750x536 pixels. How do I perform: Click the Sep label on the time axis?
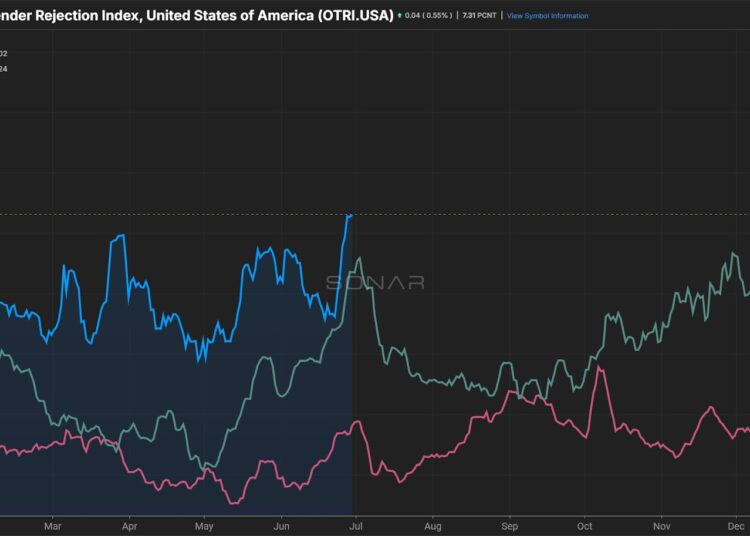click(509, 525)
